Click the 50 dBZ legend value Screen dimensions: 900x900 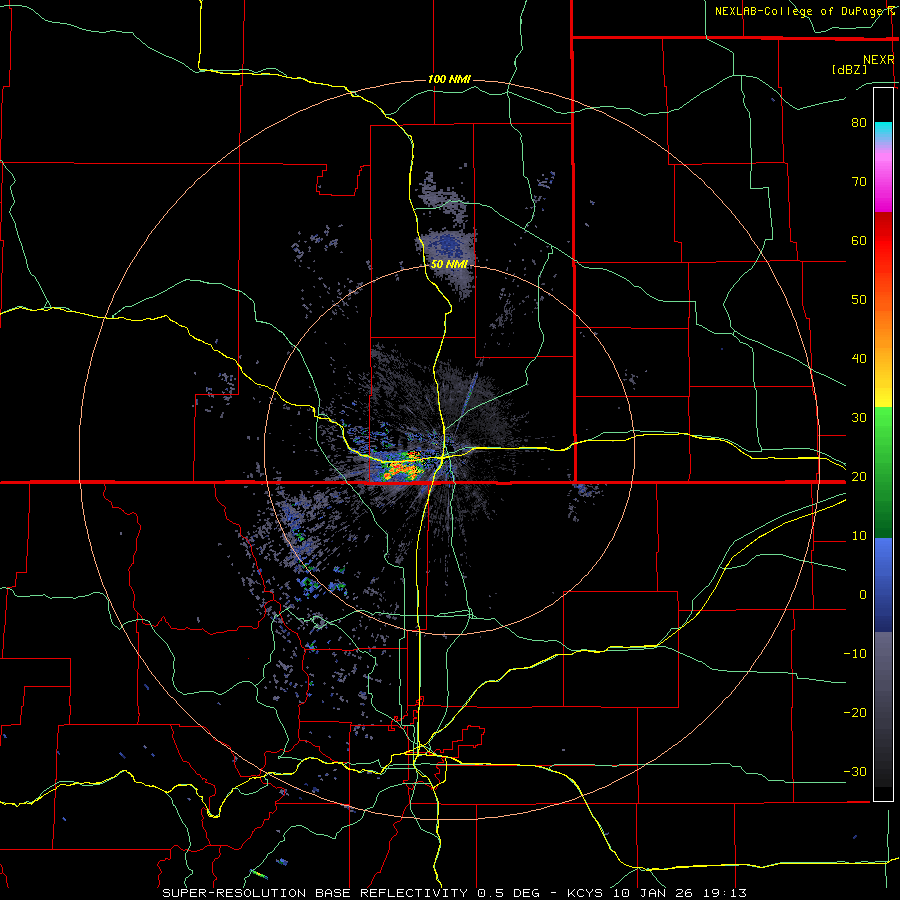pos(859,300)
